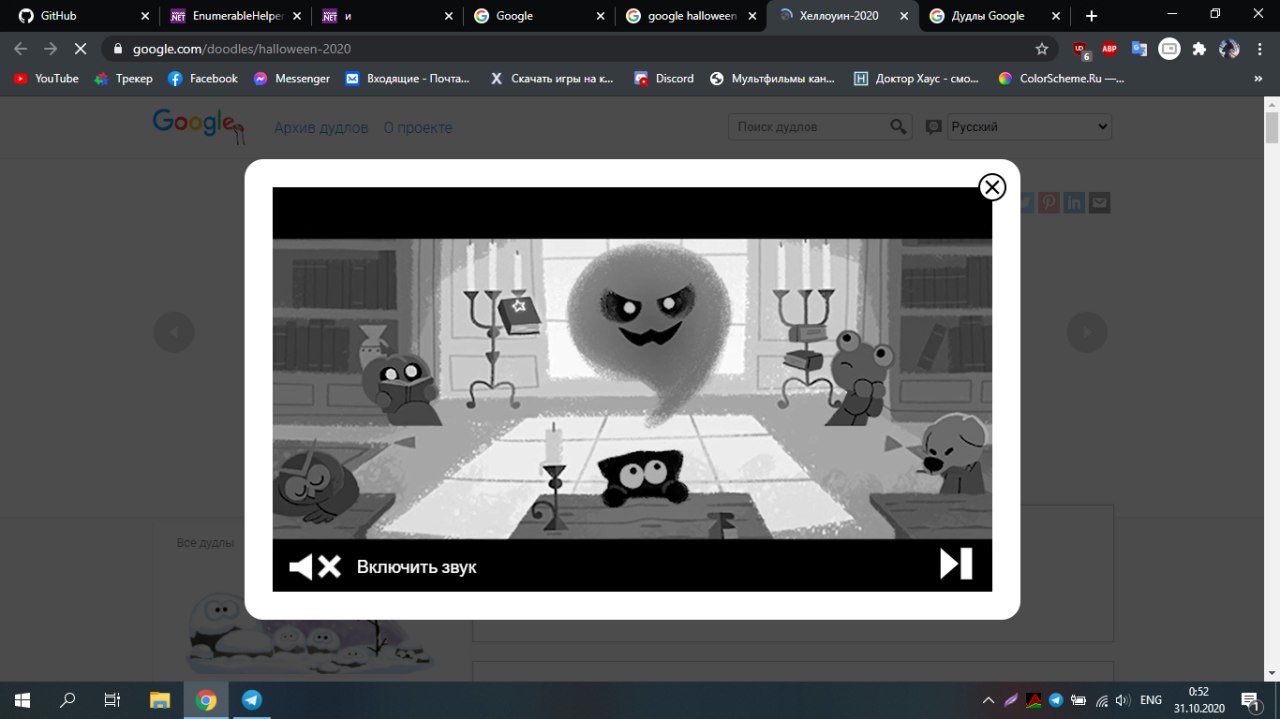Share via the LinkedIn icon
Image resolution: width=1280 pixels, height=719 pixels.
1074,203
